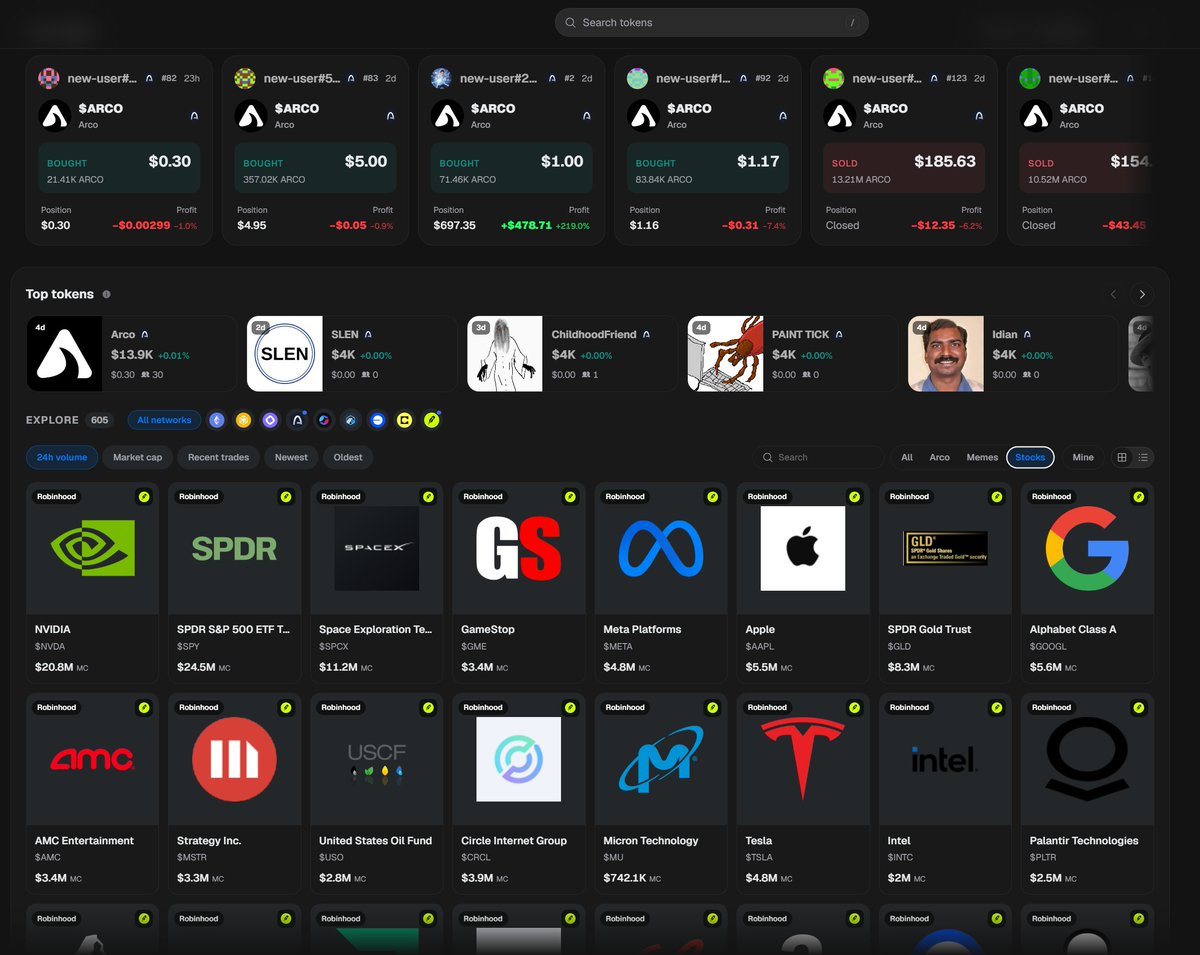The height and width of the screenshot is (955, 1200).
Task: Click the $742.1K market cap value
Action: pos(625,878)
